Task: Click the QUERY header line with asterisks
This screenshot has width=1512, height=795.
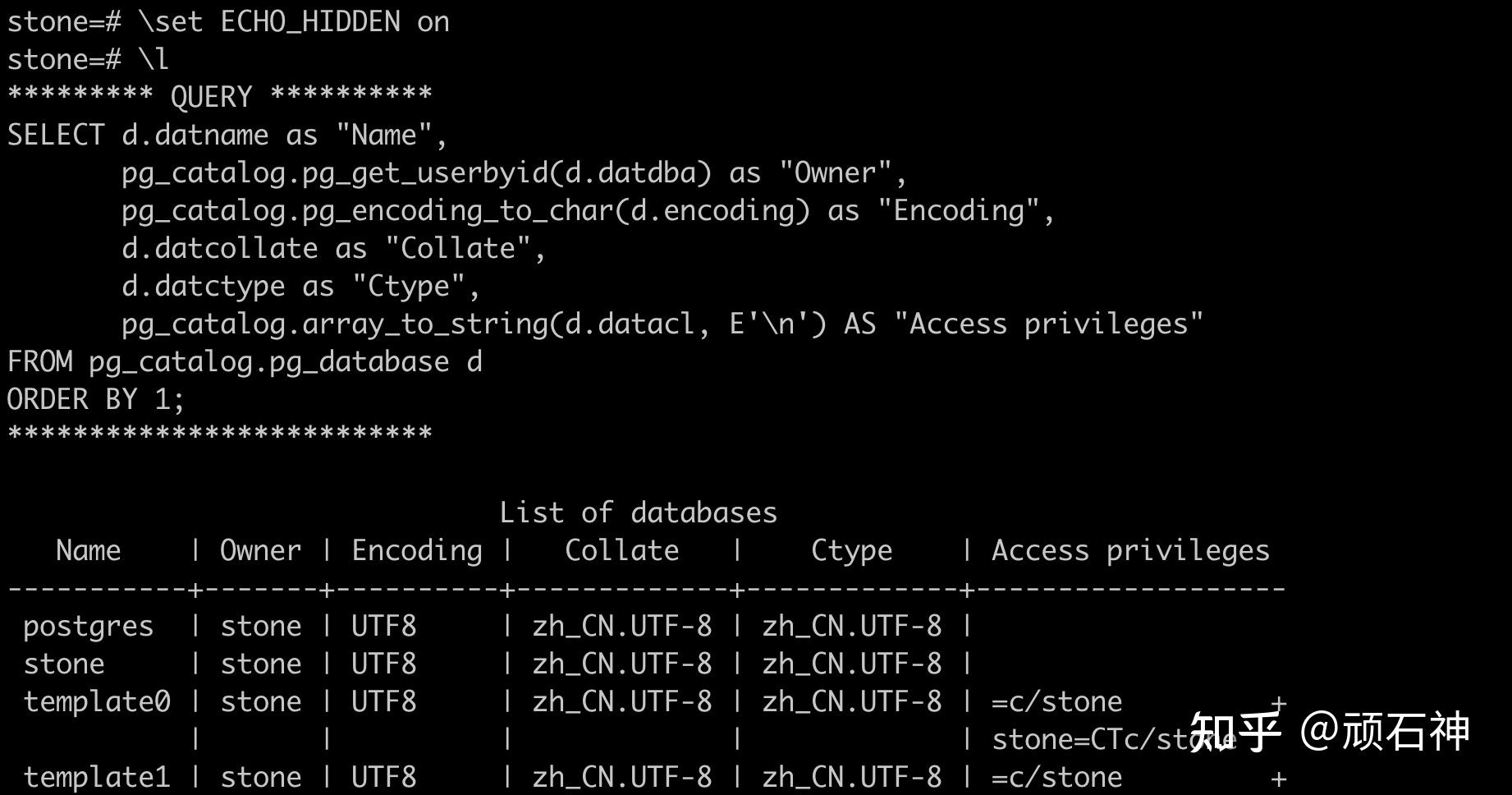Action: pyautogui.click(x=219, y=96)
